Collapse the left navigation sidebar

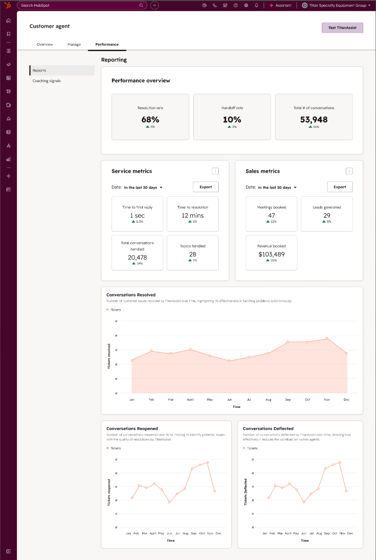(9, 551)
